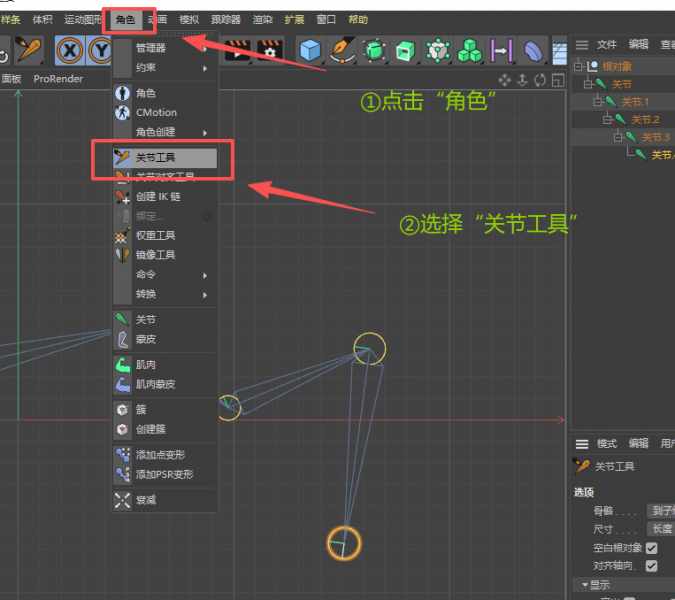Viewport: 675px width, 600px height.
Task: Toggle the 空白根对象 checkbox
Action: pos(652,548)
